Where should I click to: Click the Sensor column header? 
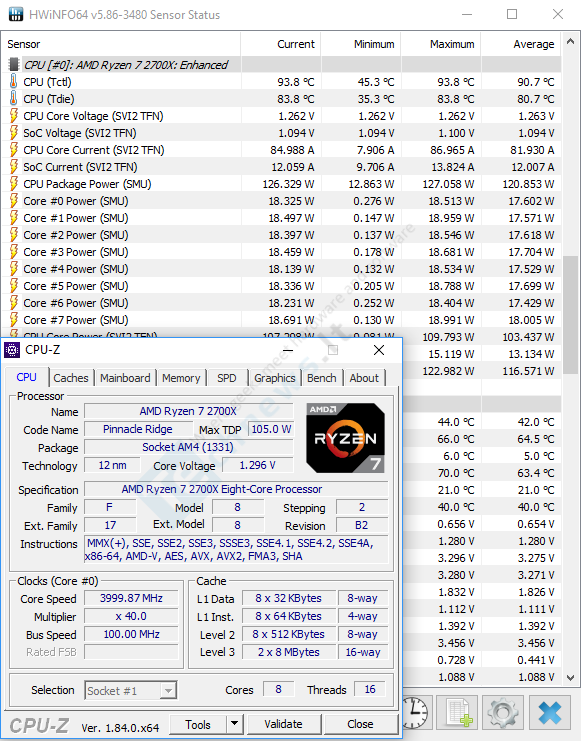121,44
